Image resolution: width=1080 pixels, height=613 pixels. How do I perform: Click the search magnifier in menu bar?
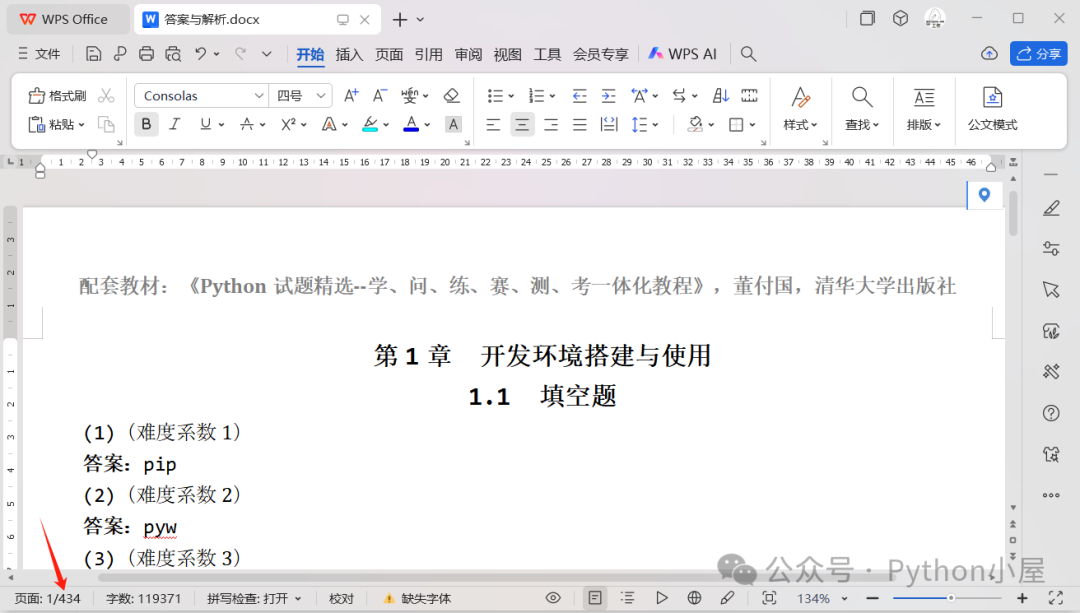748,54
